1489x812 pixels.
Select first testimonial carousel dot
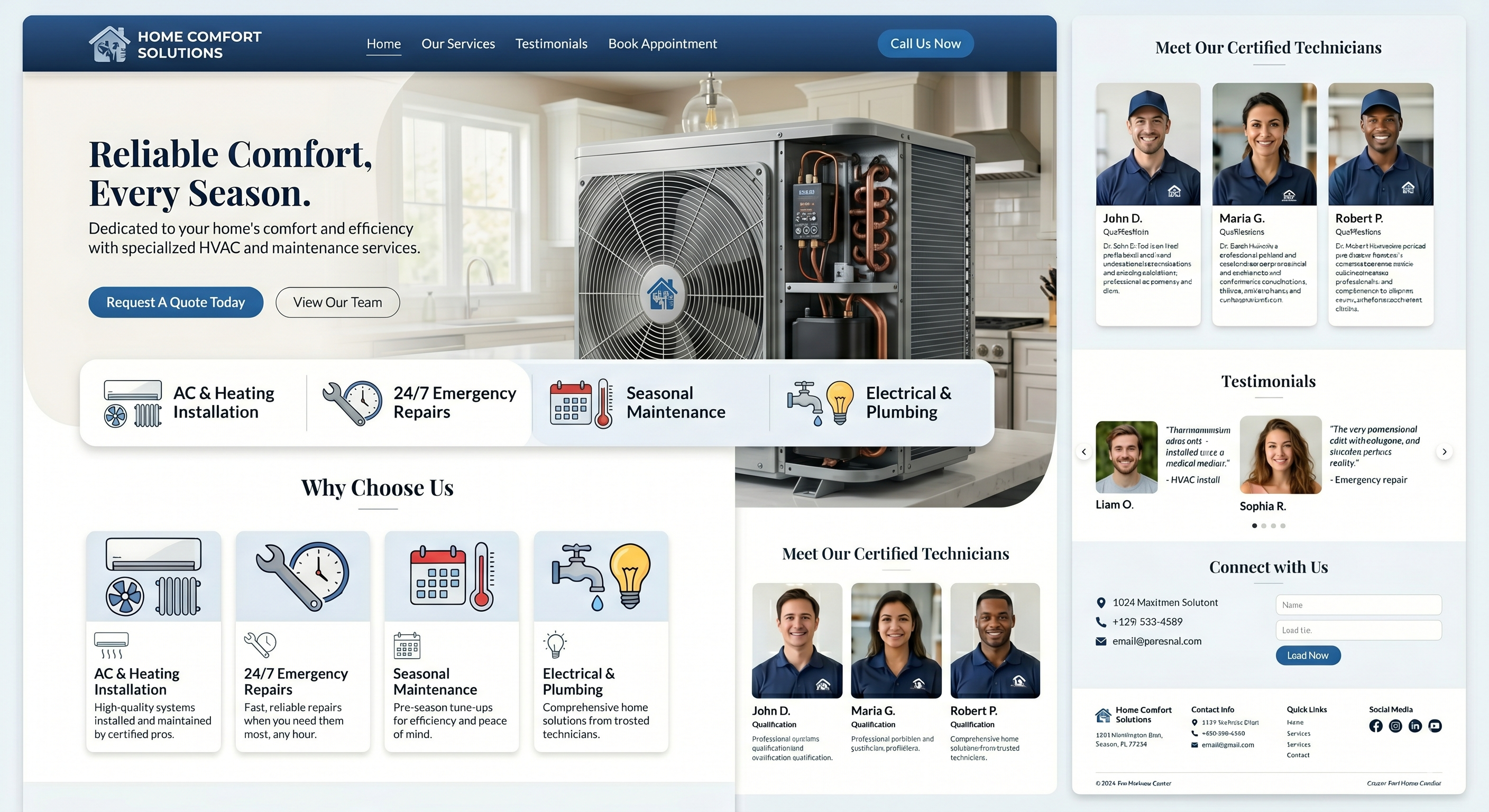(1254, 526)
